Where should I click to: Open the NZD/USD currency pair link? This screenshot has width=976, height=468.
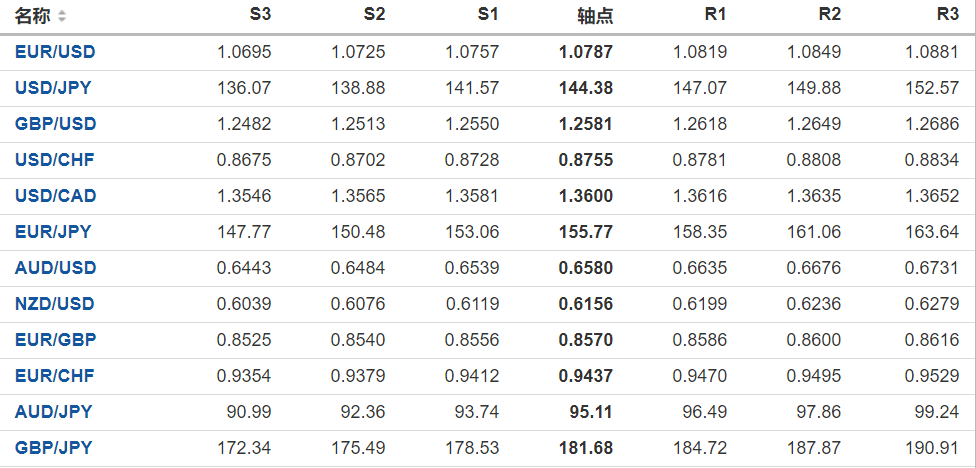pos(55,304)
